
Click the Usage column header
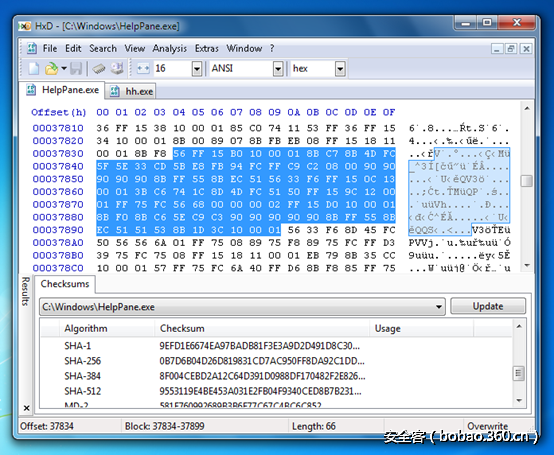[x=422, y=329]
